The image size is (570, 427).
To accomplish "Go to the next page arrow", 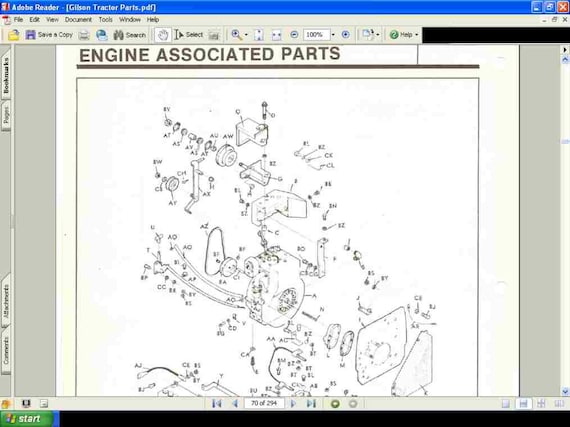I will coord(293,403).
